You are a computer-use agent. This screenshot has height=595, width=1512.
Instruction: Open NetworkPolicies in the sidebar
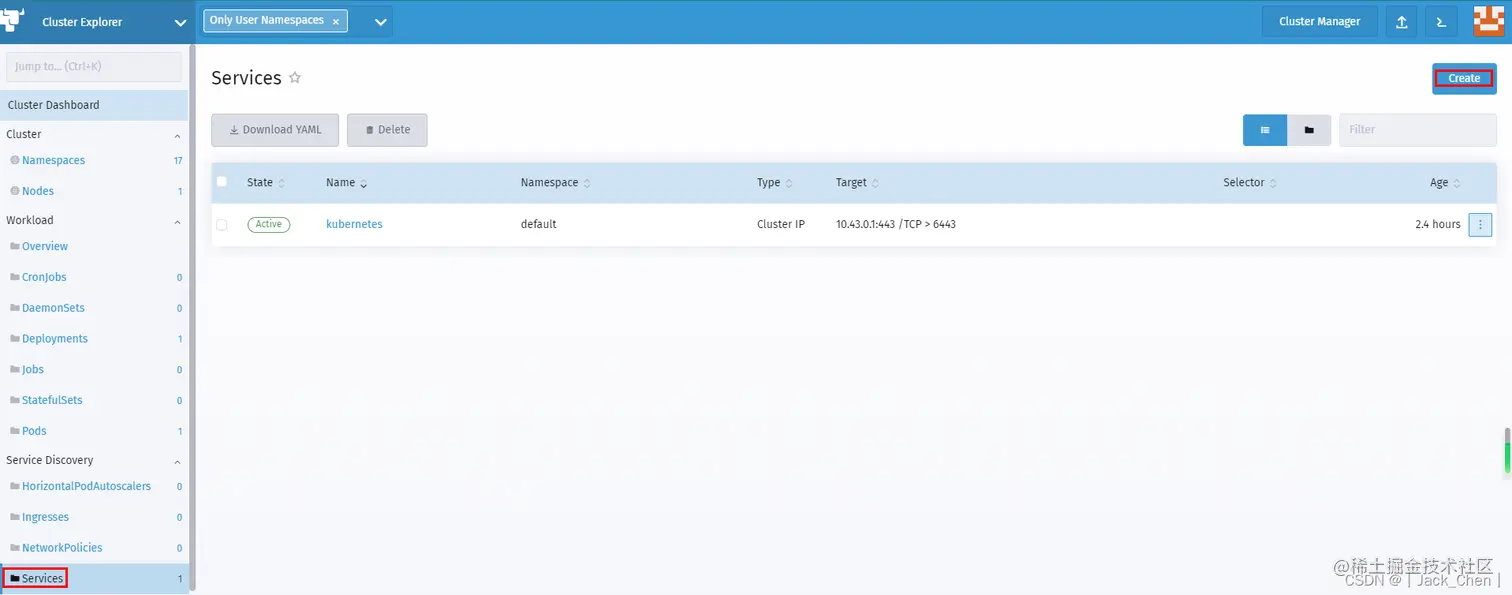(62, 548)
